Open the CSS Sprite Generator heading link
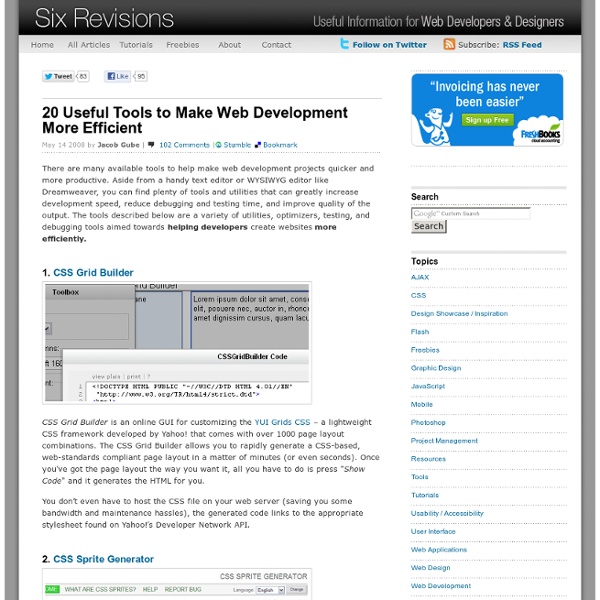Image resolution: width=600 pixels, height=600 pixels. point(103,559)
